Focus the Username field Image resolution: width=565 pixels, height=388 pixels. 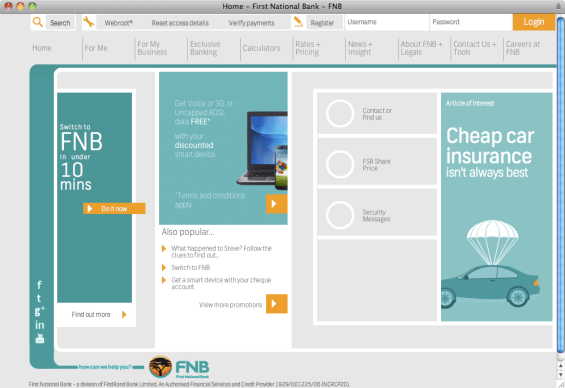387,22
